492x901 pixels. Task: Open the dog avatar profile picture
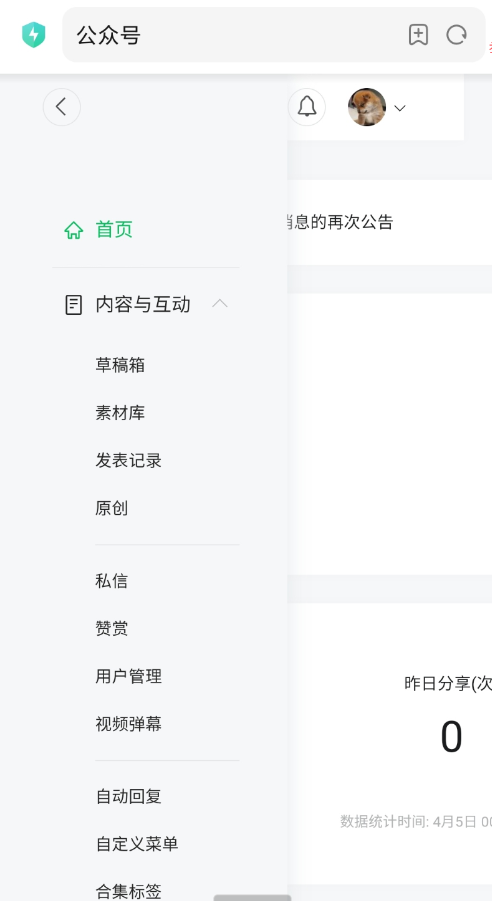367,107
